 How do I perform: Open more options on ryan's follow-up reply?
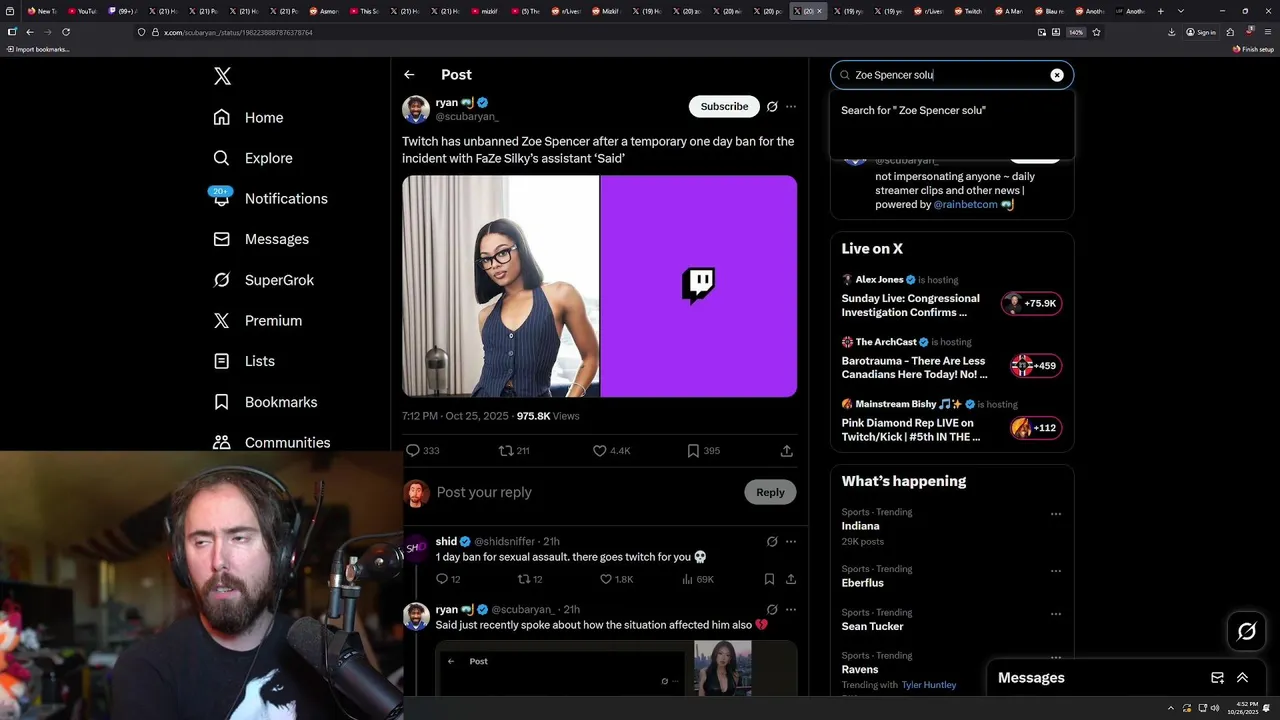[x=791, y=610]
